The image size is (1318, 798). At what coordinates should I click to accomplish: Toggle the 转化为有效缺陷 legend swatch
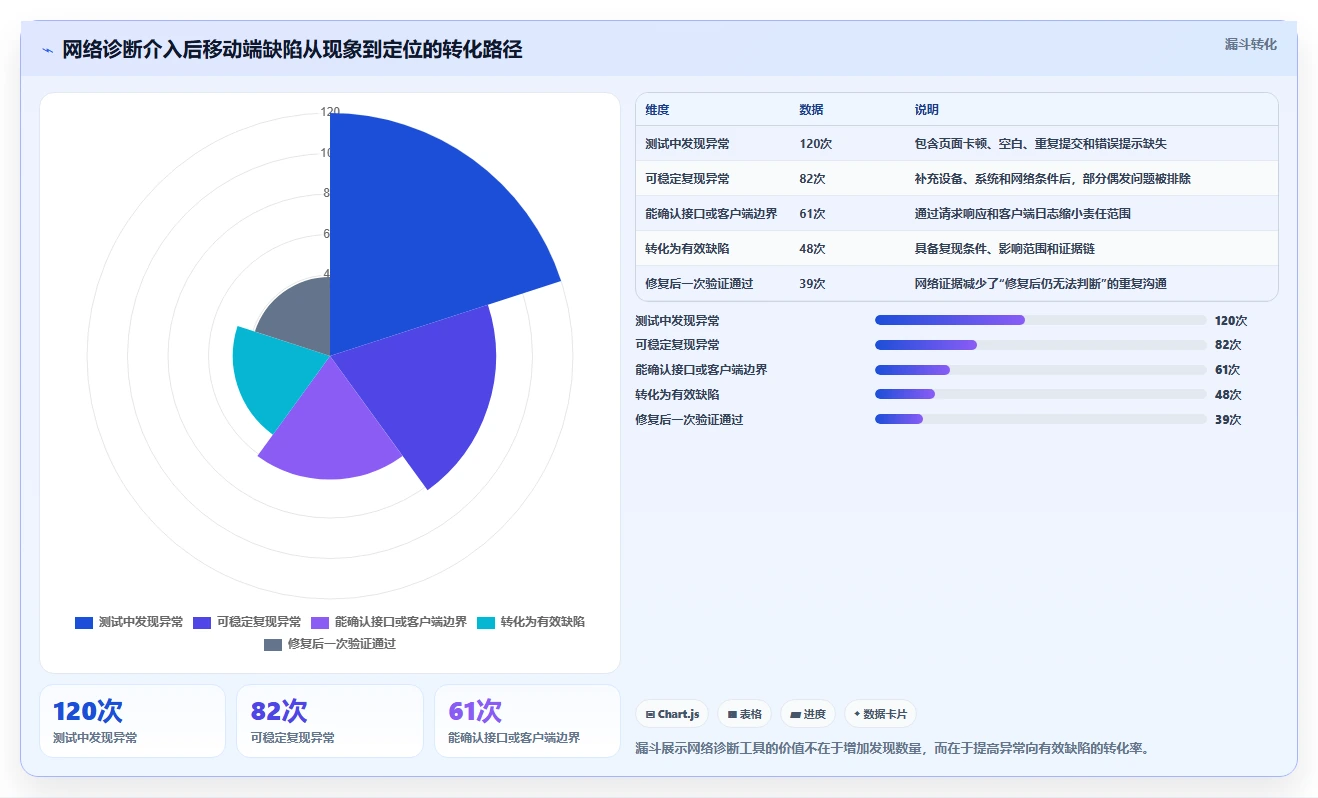coord(486,622)
